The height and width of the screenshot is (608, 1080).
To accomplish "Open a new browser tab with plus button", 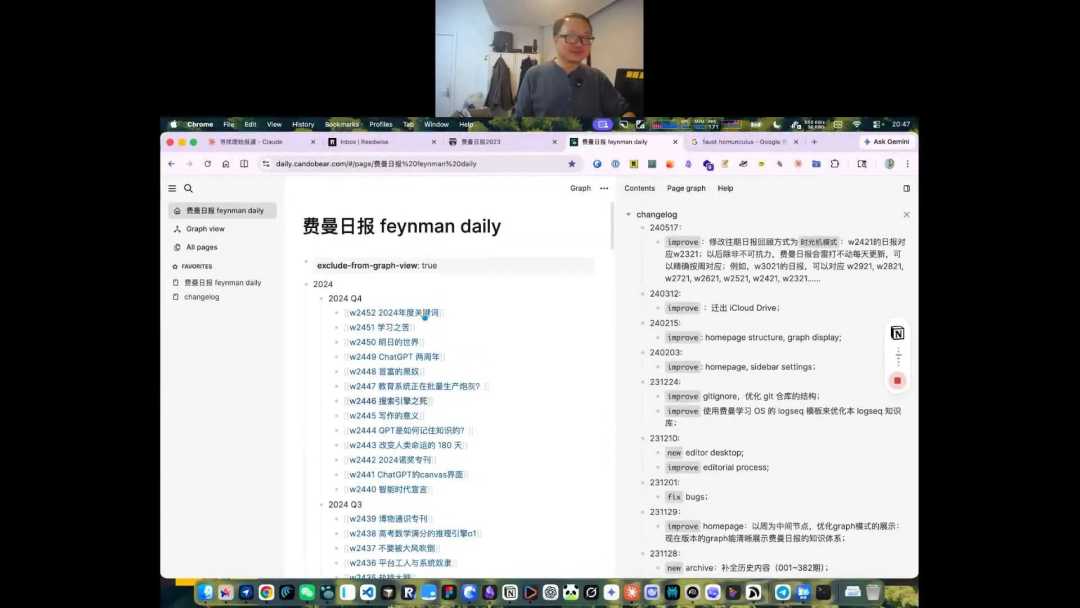I will point(814,142).
